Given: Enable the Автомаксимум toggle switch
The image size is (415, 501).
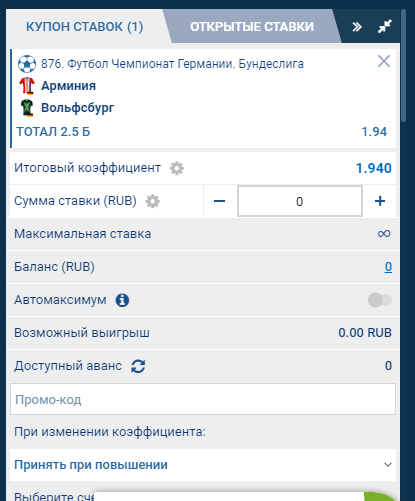Looking at the screenshot, I should point(380,300).
